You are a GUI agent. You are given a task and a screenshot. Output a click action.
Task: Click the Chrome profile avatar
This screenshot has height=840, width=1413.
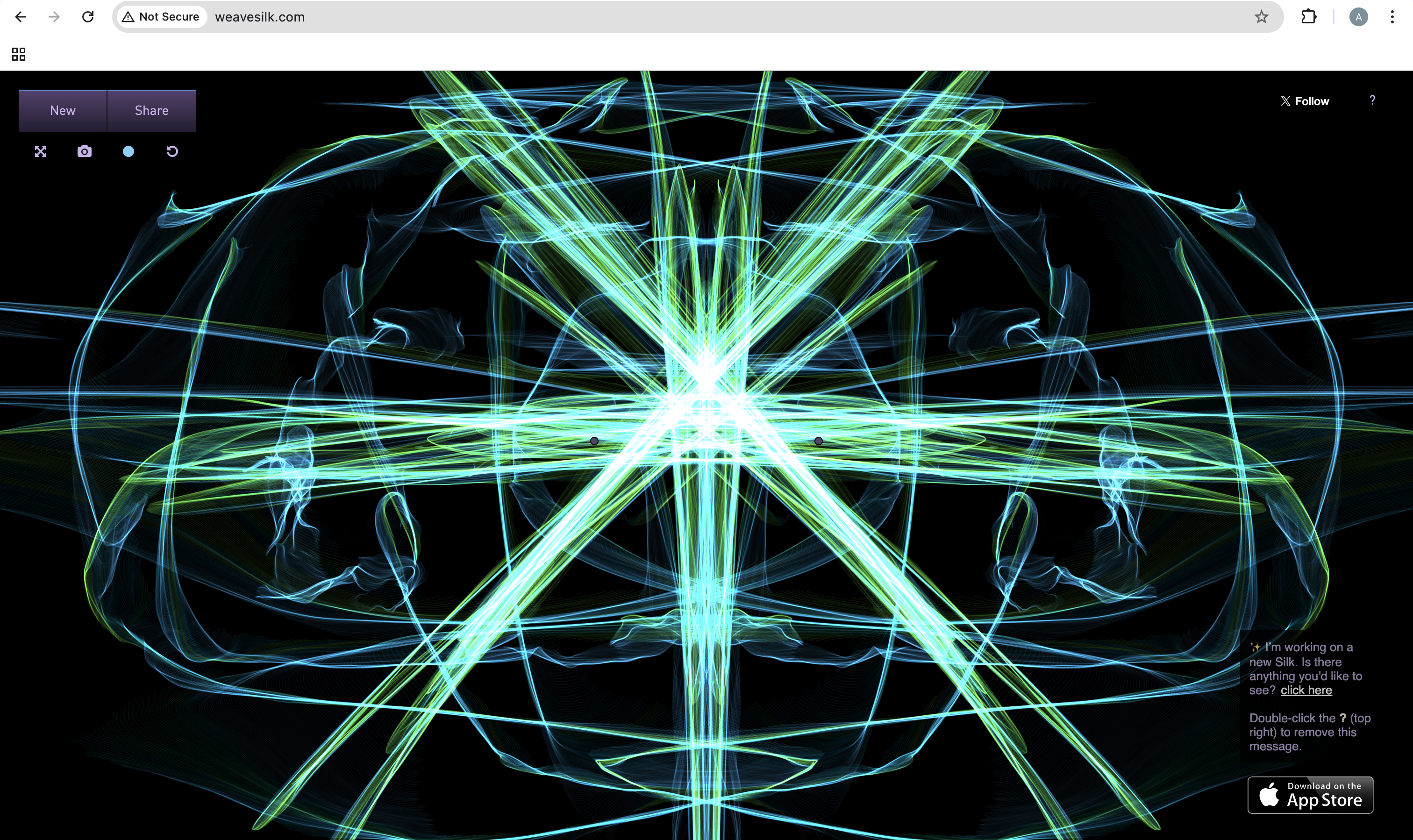(1358, 17)
